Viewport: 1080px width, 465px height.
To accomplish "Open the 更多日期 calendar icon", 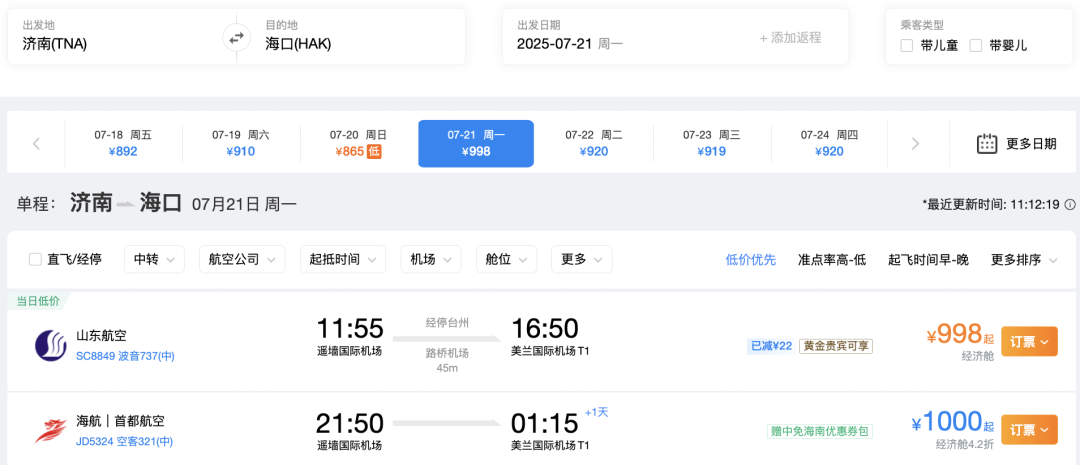I will [x=987, y=143].
